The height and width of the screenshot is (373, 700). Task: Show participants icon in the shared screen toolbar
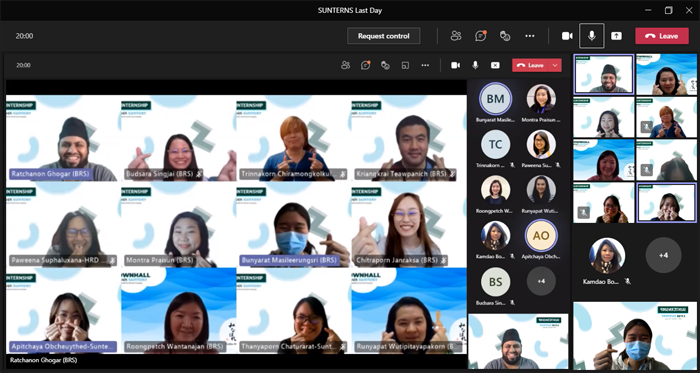click(x=346, y=65)
